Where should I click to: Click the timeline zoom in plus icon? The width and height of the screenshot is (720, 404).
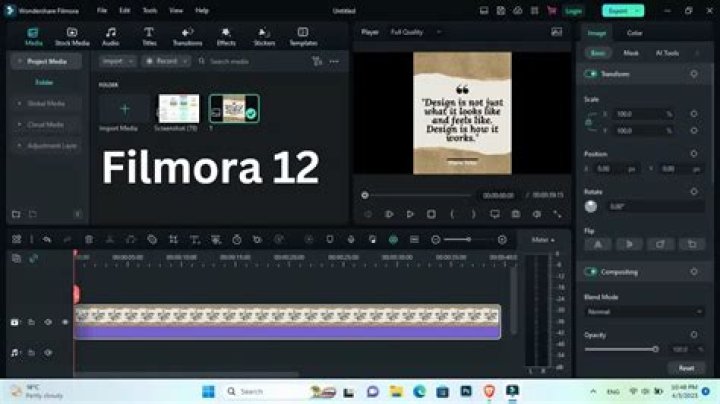coord(502,240)
